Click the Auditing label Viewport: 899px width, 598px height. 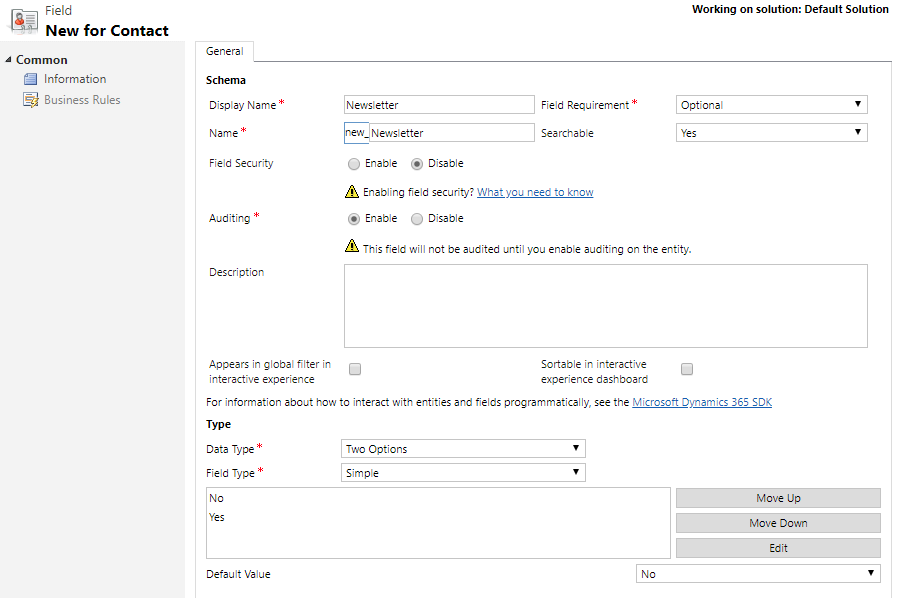point(229,218)
